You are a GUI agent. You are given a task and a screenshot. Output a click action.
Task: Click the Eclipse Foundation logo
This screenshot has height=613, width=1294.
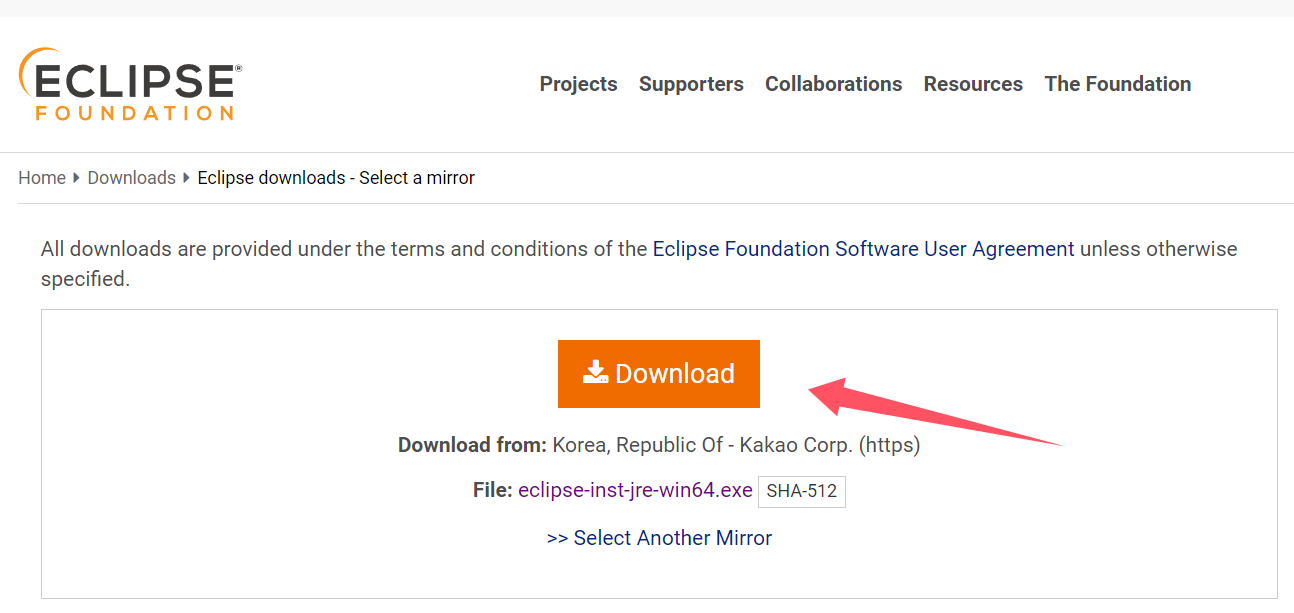(130, 85)
